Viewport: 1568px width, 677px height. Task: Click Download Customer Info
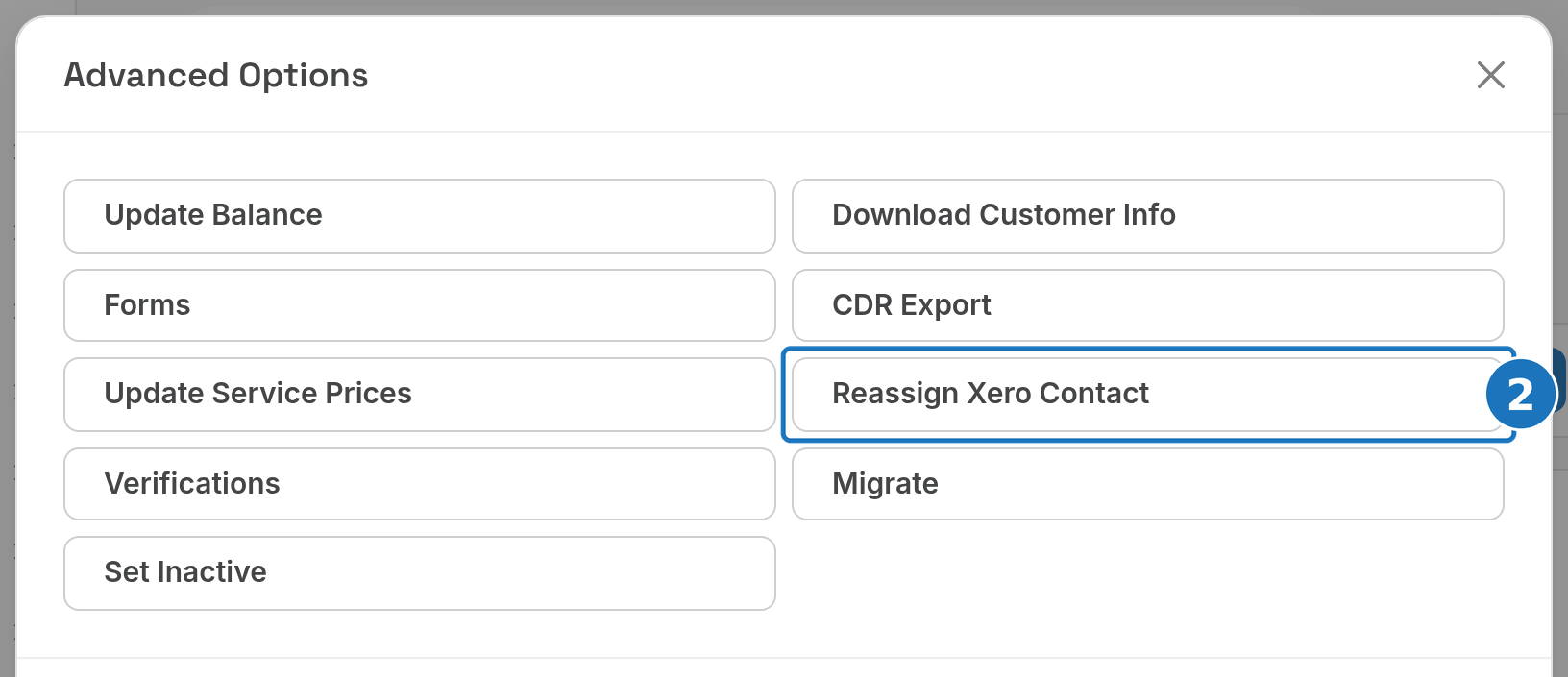[1148, 216]
